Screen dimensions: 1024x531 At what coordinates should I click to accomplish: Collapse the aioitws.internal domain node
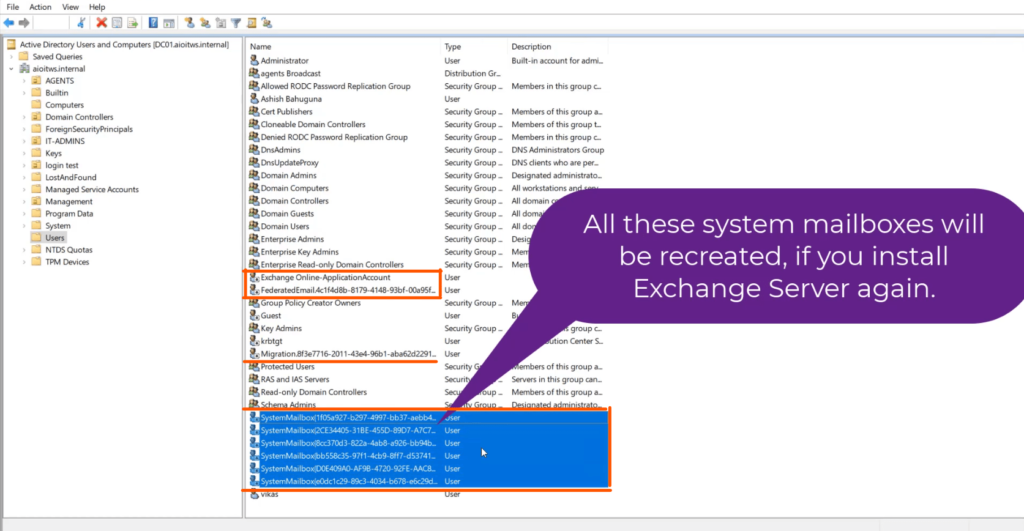tap(11, 69)
